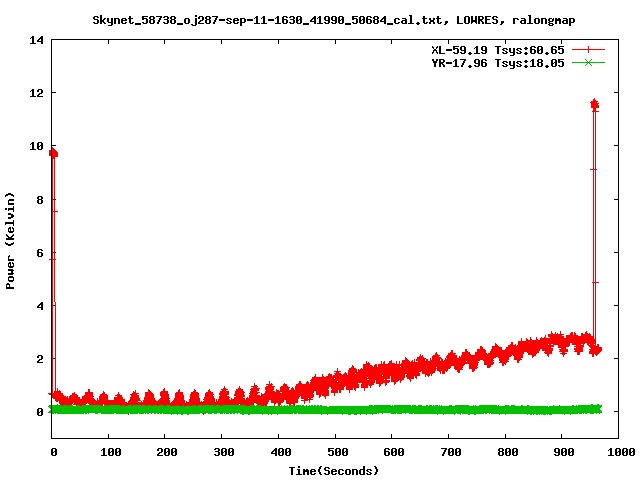The height and width of the screenshot is (480, 640).
Task: Click the x-axis tick label 300
Action: point(224,452)
